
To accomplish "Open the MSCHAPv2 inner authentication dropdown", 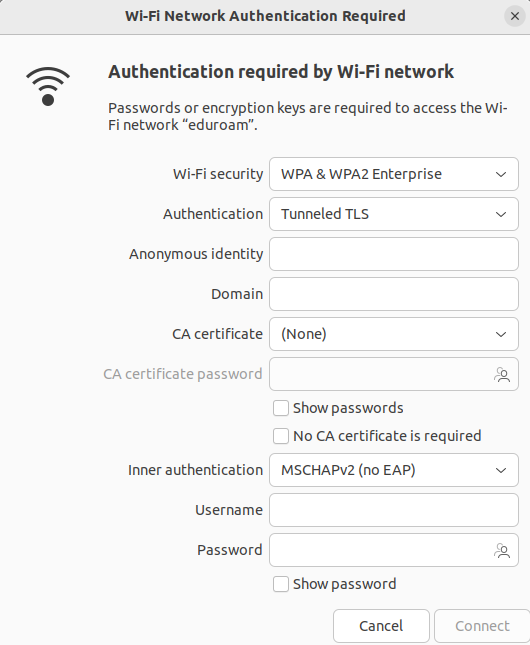I will (x=394, y=470).
